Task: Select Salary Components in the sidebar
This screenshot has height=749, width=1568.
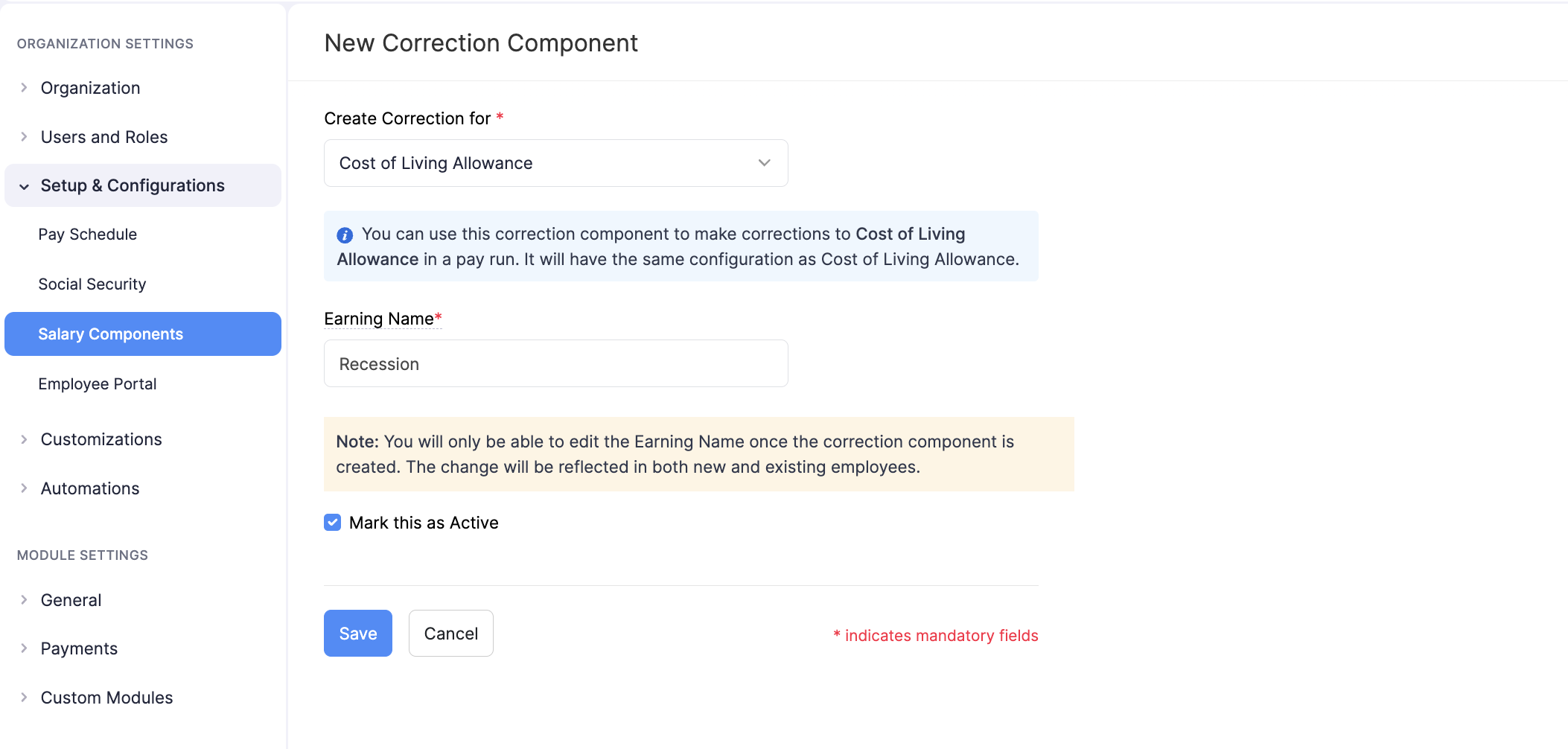Action: [110, 334]
